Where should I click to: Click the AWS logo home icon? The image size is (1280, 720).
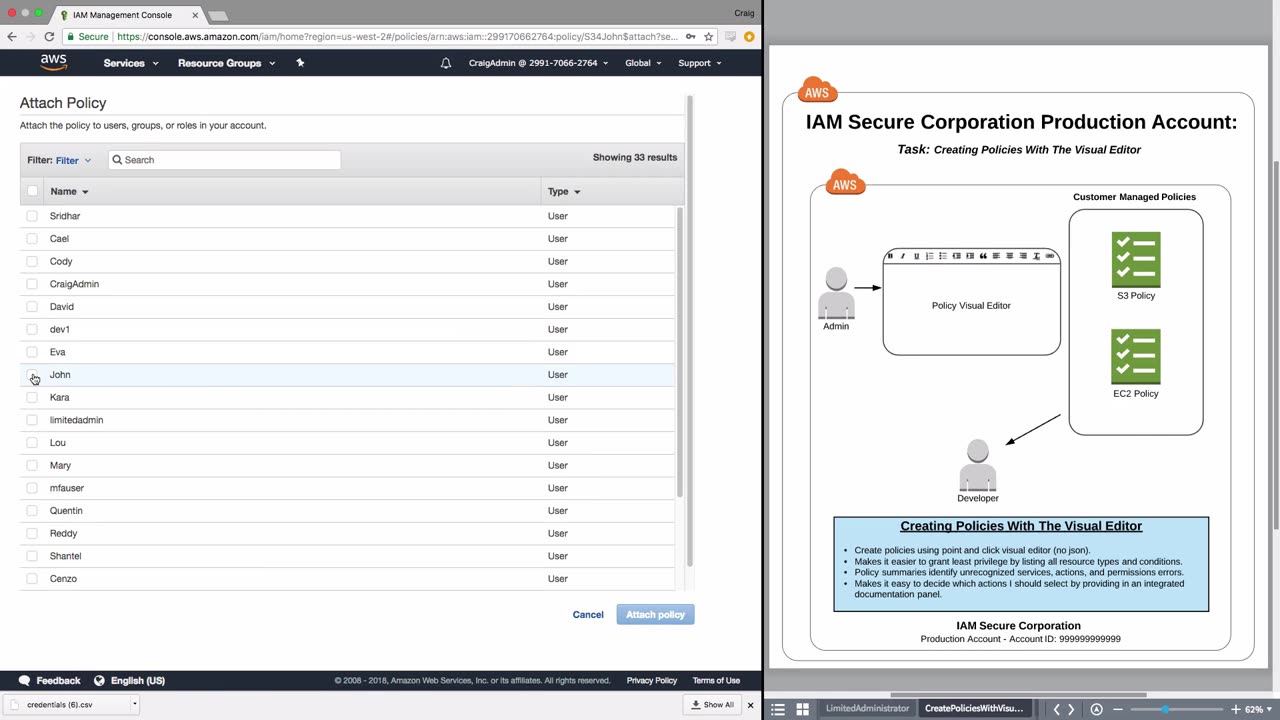(53, 63)
